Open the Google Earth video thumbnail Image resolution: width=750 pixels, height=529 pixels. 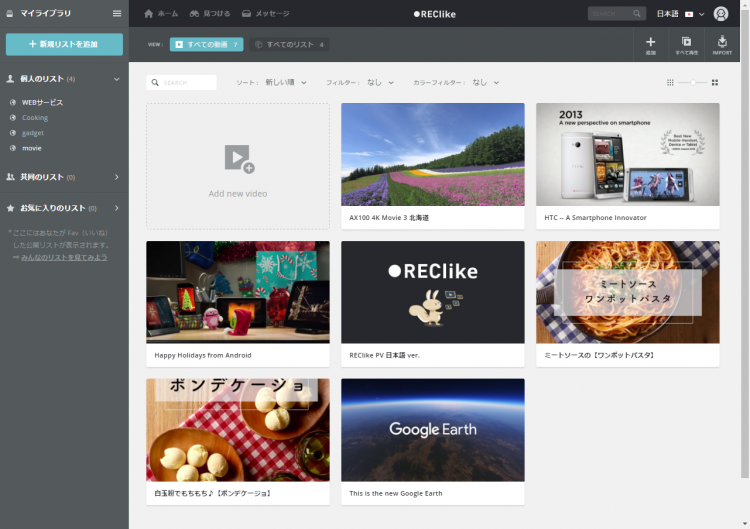click(433, 430)
